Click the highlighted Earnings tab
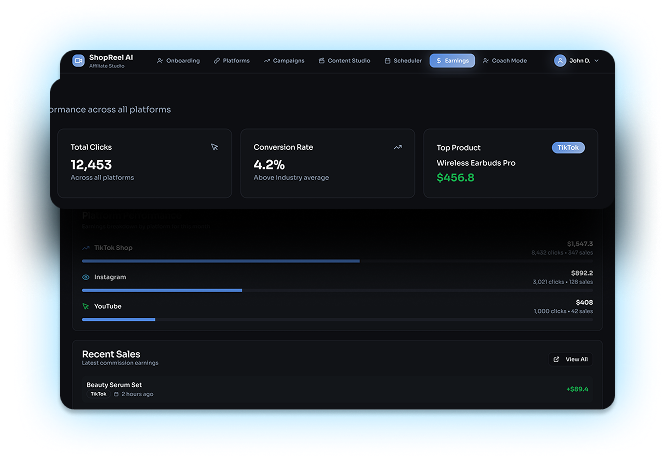Screen dimensions: 665x460 point(453,61)
